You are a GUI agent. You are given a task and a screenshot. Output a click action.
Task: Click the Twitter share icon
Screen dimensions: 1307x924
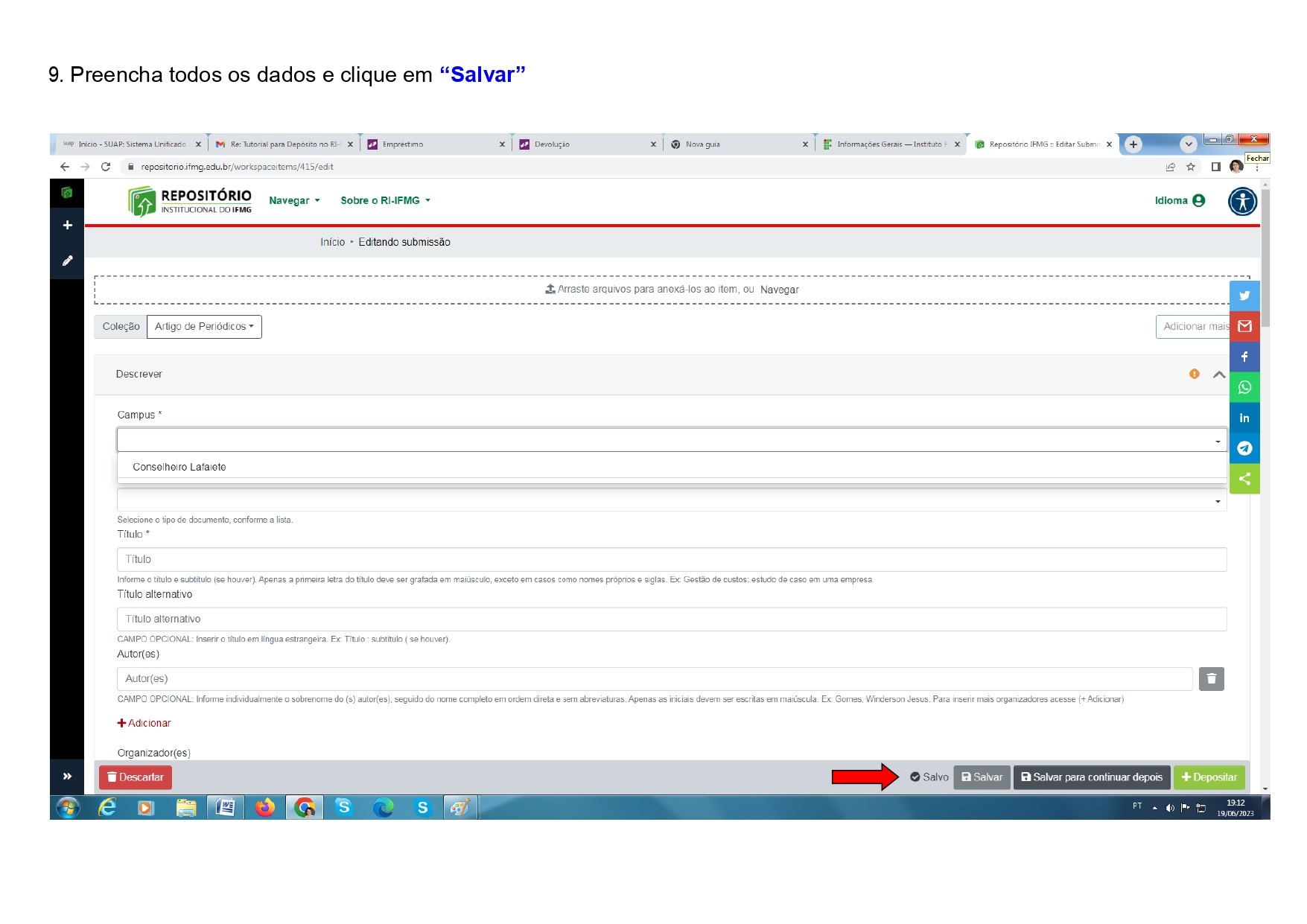[x=1244, y=296]
